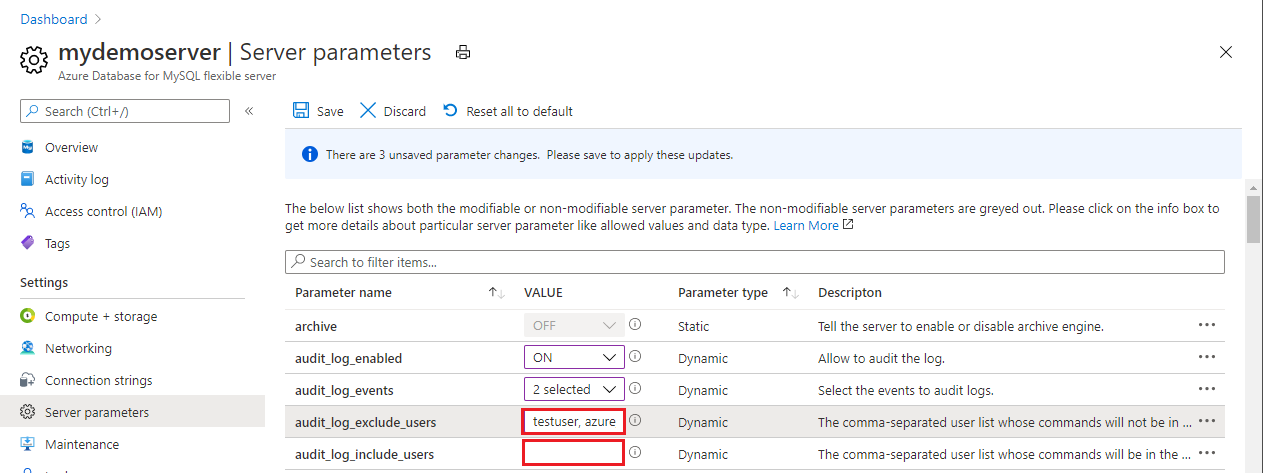This screenshot has width=1263, height=473.
Task: Go to Networking in sidebar
Action: pos(78,348)
